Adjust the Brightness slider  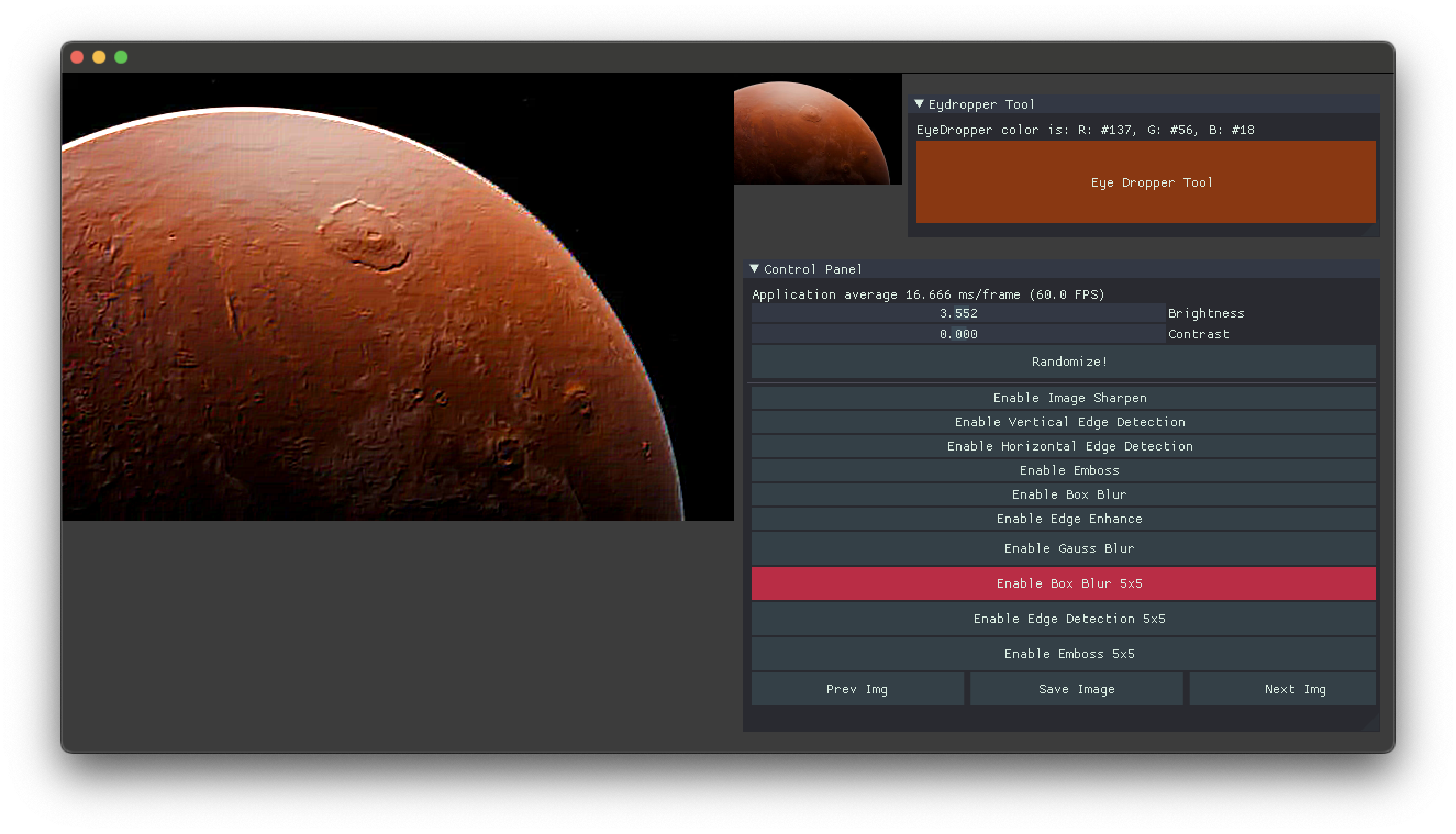[x=958, y=313]
